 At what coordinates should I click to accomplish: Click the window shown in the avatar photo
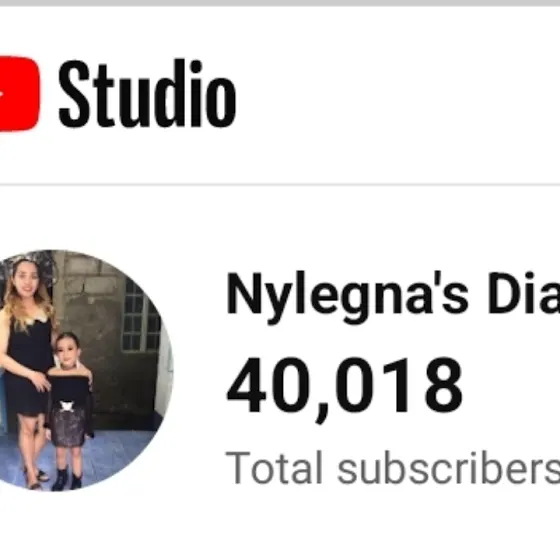pyautogui.click(x=140, y=316)
